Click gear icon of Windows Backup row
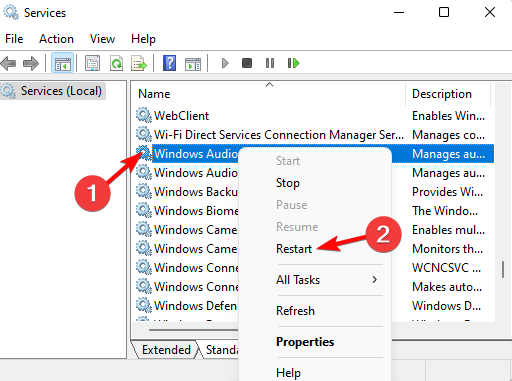The width and height of the screenshot is (512, 381). click(144, 191)
